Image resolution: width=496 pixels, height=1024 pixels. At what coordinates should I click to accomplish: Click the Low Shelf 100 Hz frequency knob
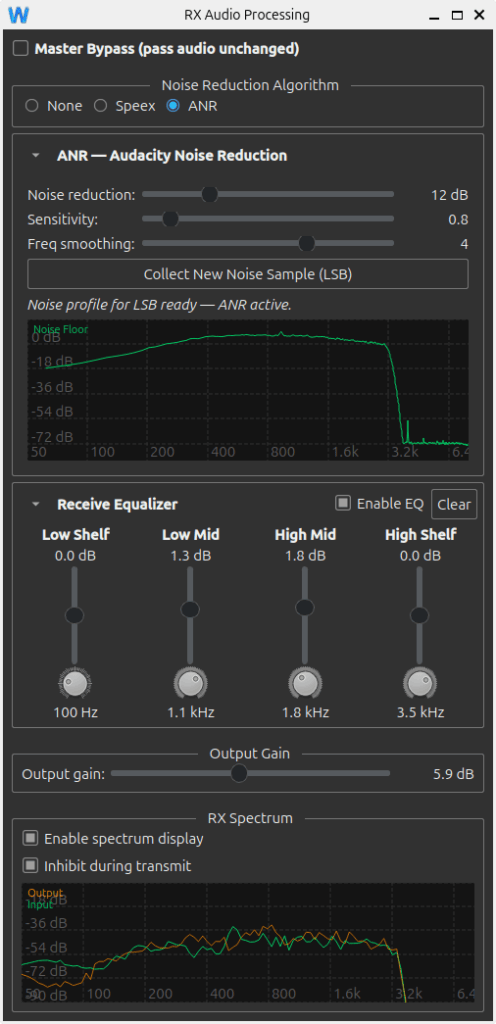76,683
